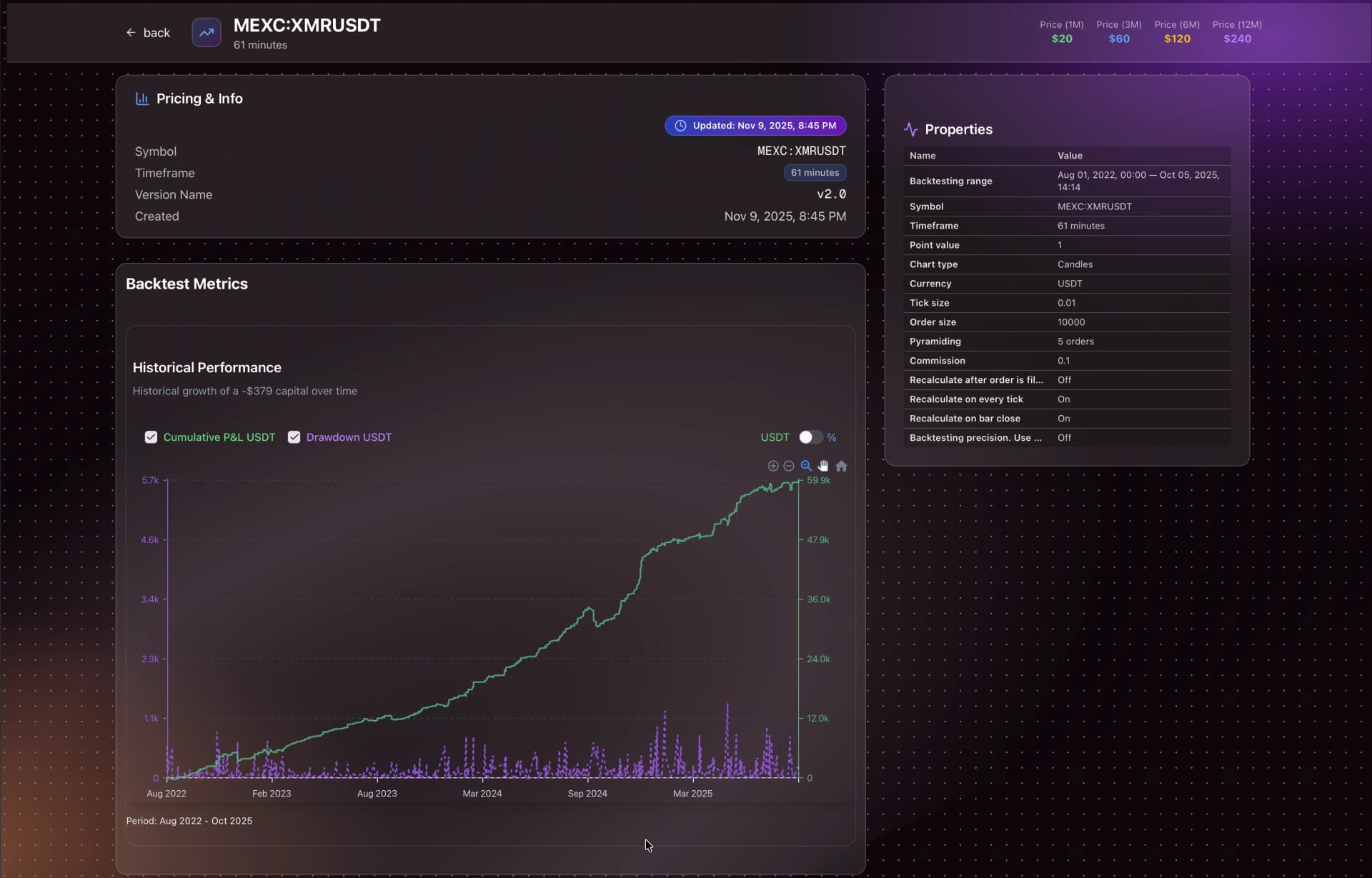Open the Price (12M) $240 plan
1372x878 pixels.
tap(1237, 31)
